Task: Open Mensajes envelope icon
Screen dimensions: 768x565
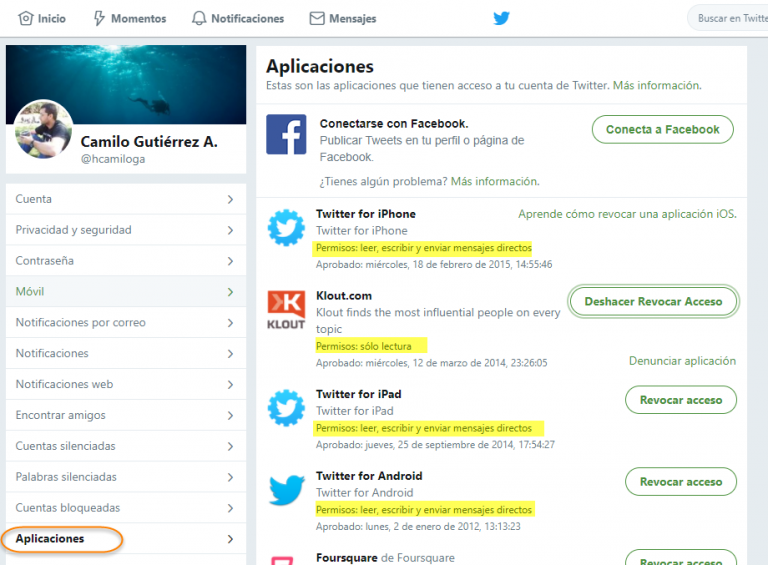Action: tap(317, 18)
